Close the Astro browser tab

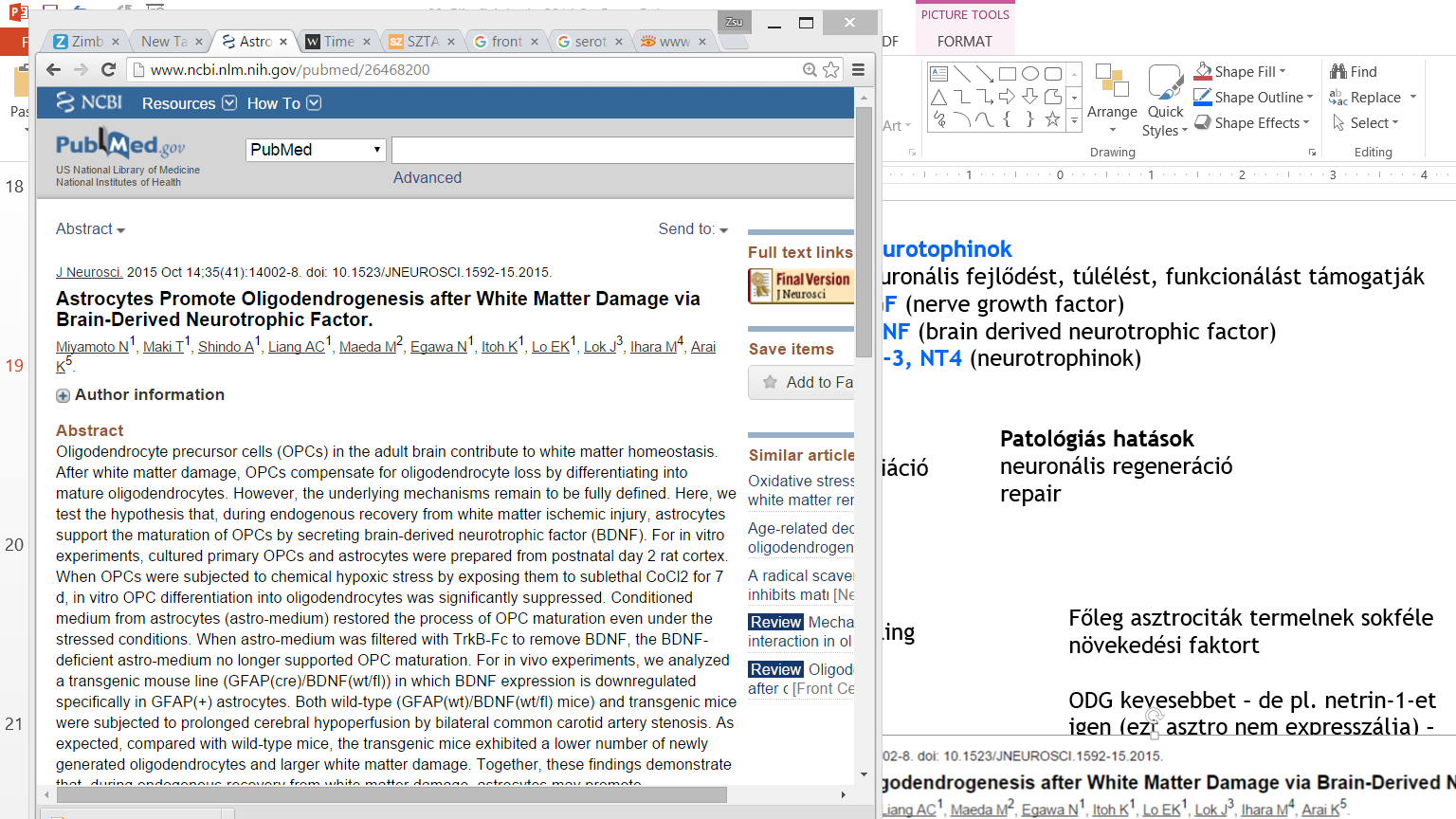[283, 42]
